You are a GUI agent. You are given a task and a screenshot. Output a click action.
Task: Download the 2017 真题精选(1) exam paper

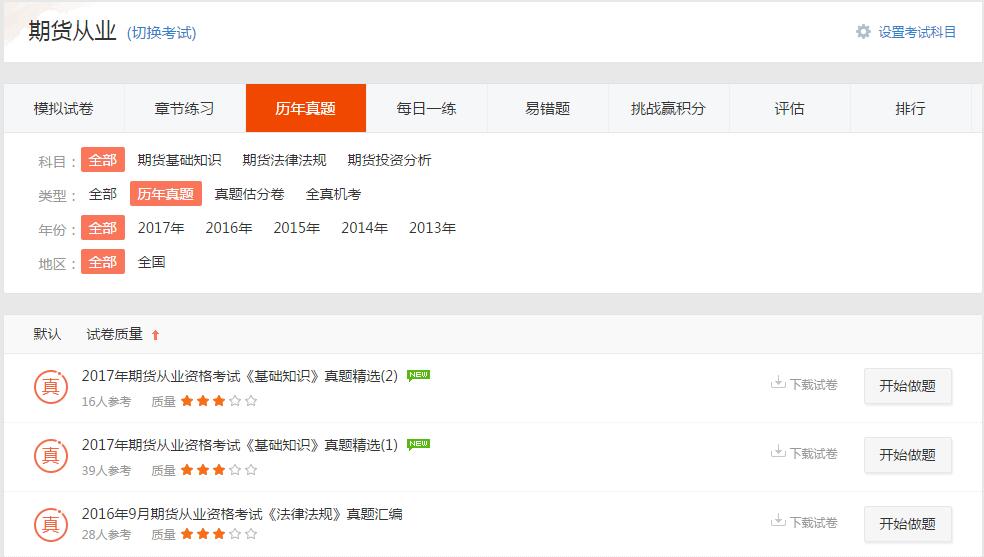[804, 453]
